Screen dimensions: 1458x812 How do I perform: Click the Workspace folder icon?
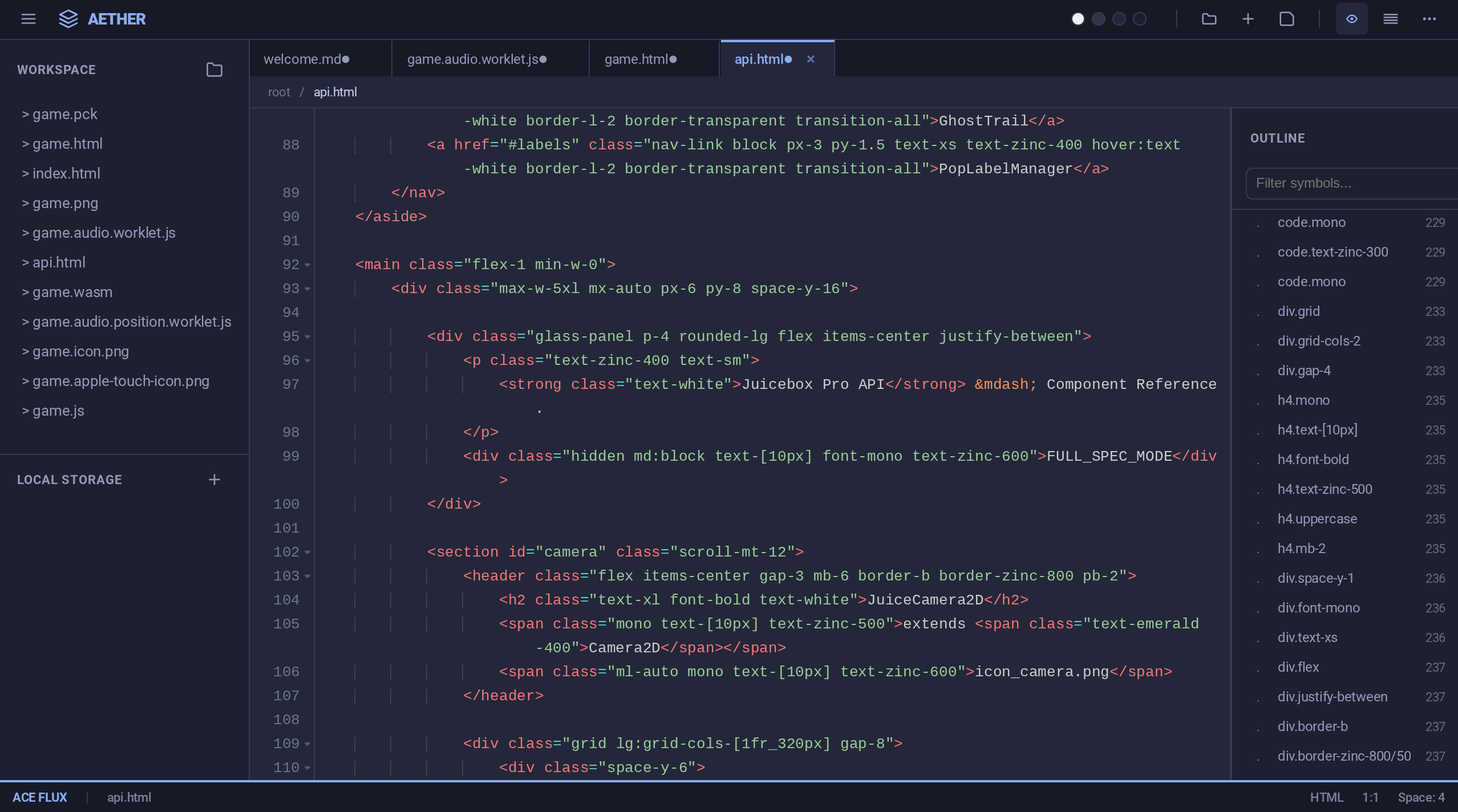[214, 70]
